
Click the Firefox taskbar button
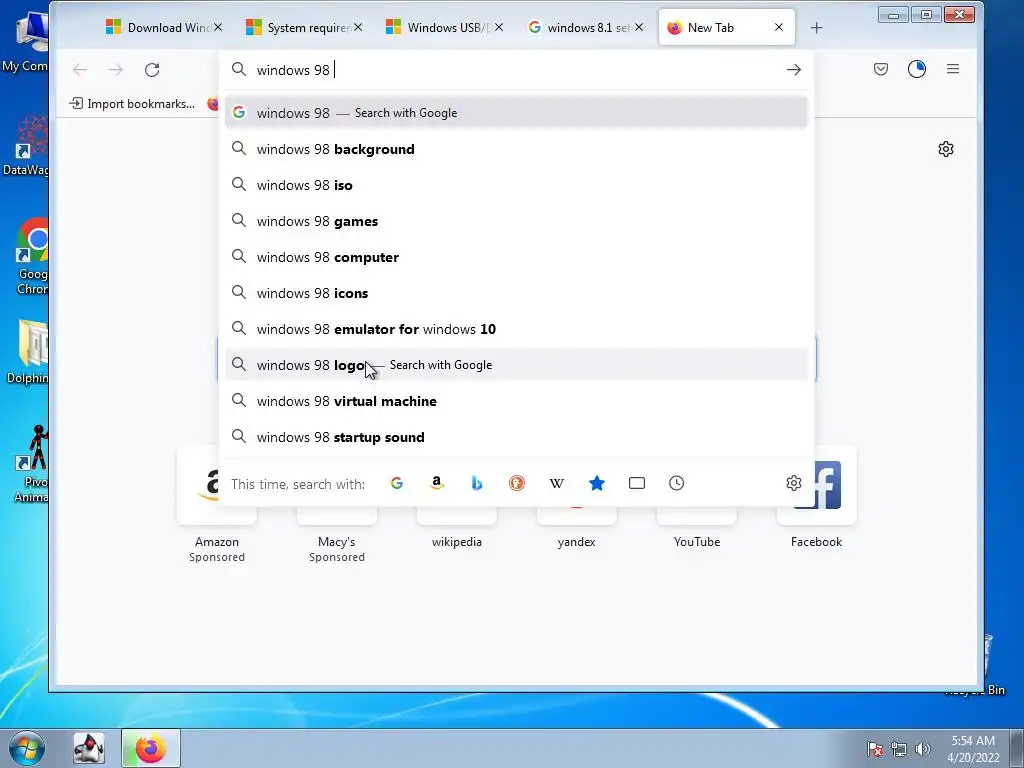coord(151,748)
